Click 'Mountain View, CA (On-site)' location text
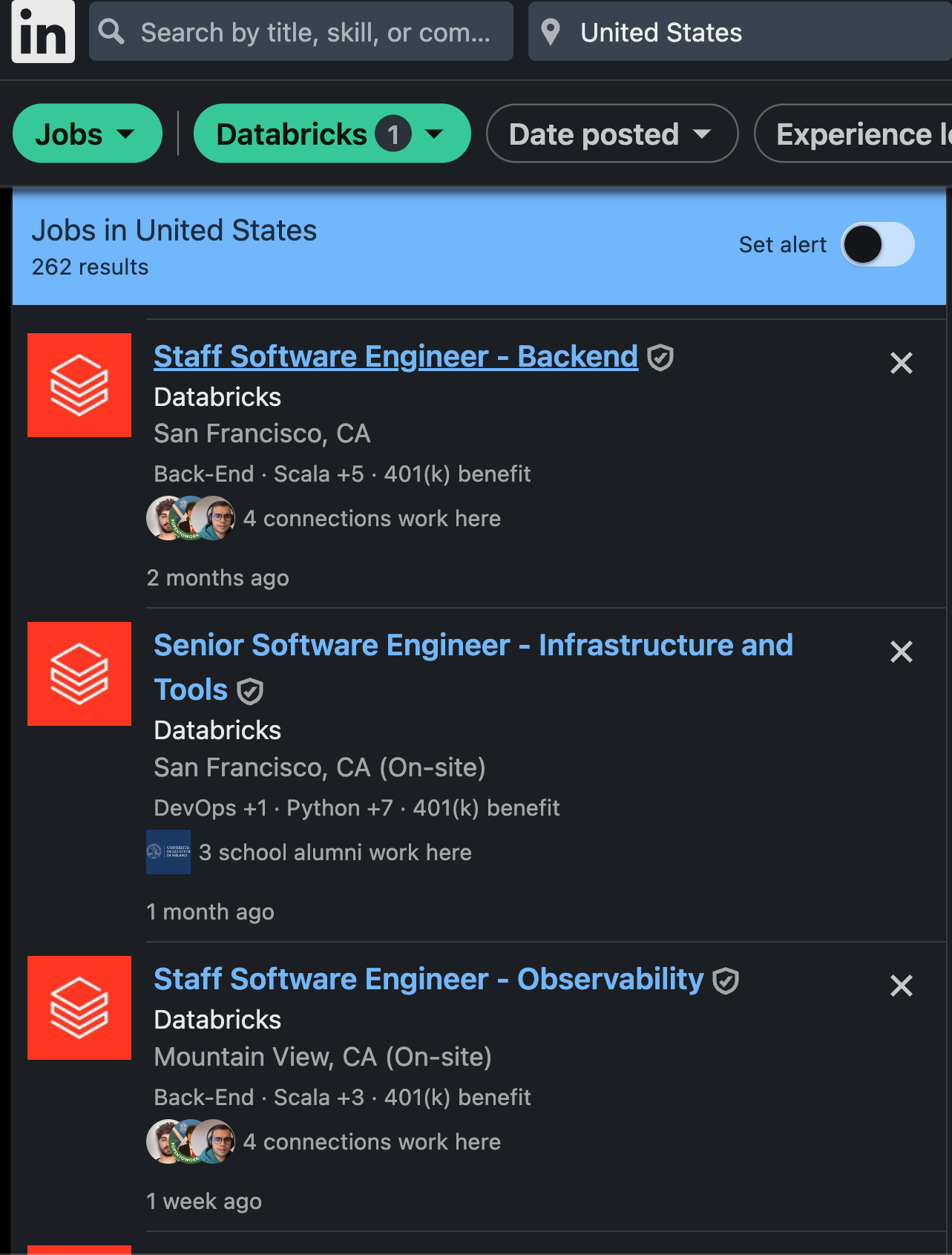The height and width of the screenshot is (1255, 952). [323, 1057]
